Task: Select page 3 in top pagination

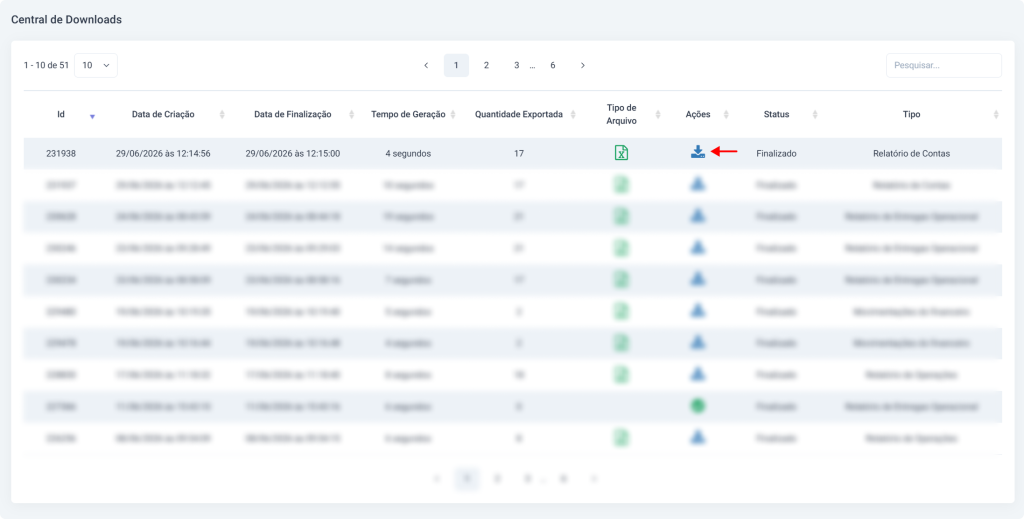Action: point(516,65)
